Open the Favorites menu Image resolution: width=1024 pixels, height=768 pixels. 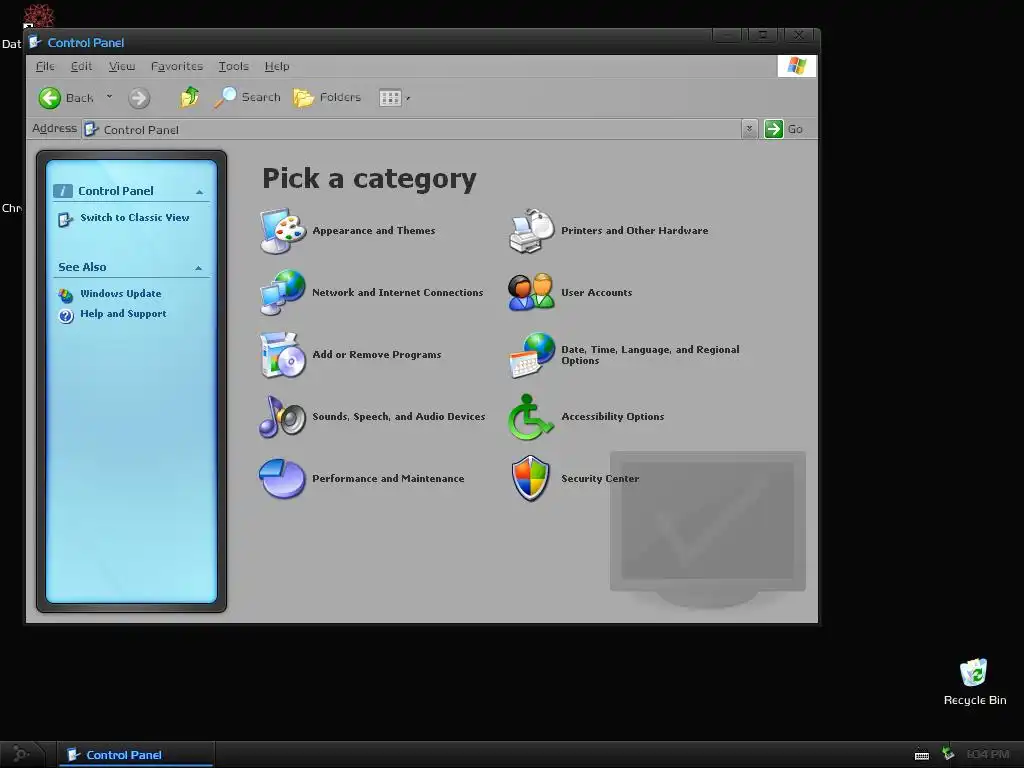pyautogui.click(x=176, y=66)
